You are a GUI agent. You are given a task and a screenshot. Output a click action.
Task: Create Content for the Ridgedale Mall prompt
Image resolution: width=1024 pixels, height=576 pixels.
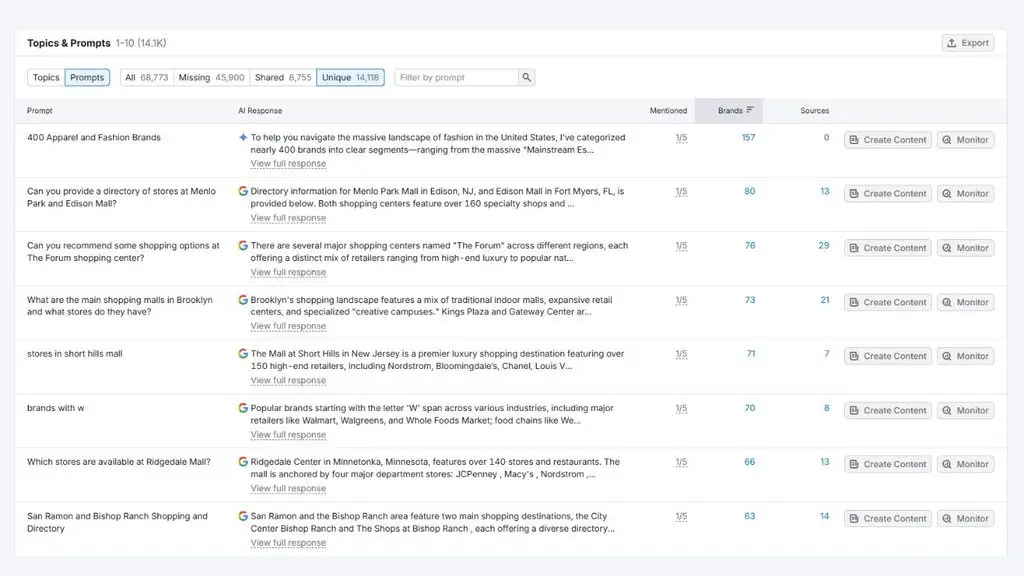coord(888,464)
